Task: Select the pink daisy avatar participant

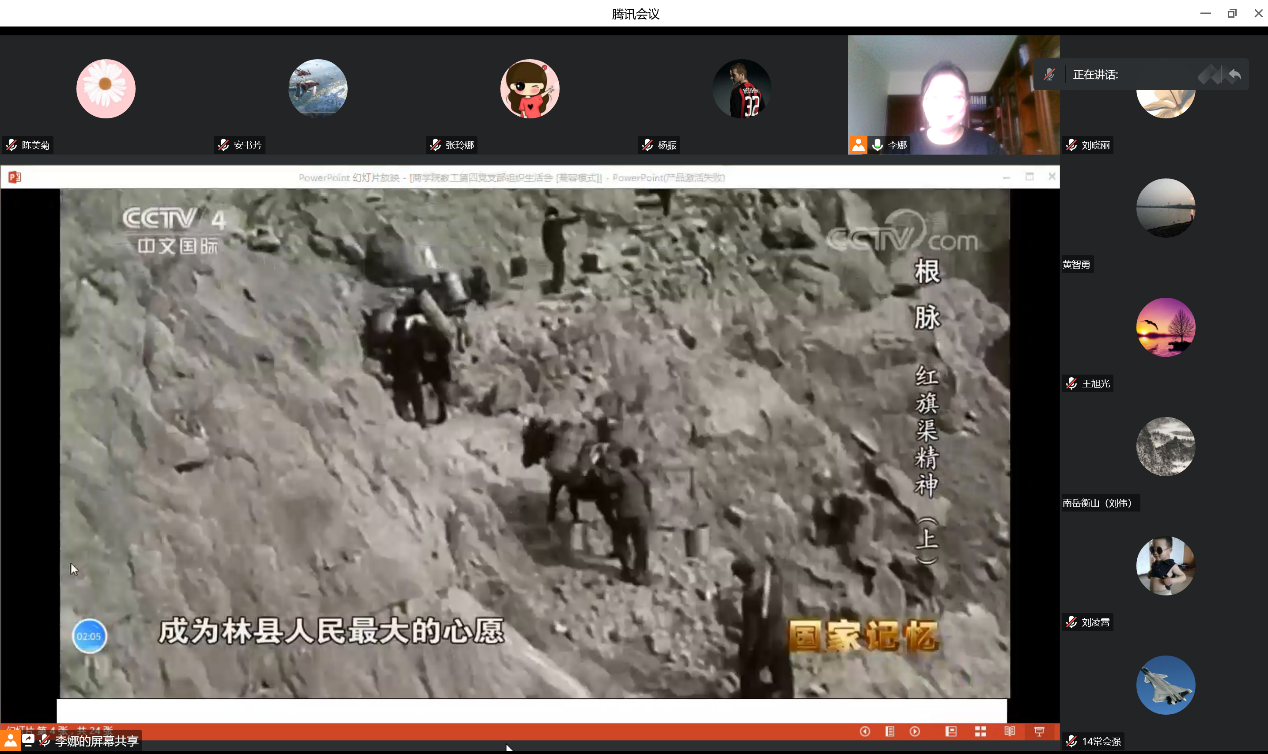Action: pyautogui.click(x=106, y=89)
